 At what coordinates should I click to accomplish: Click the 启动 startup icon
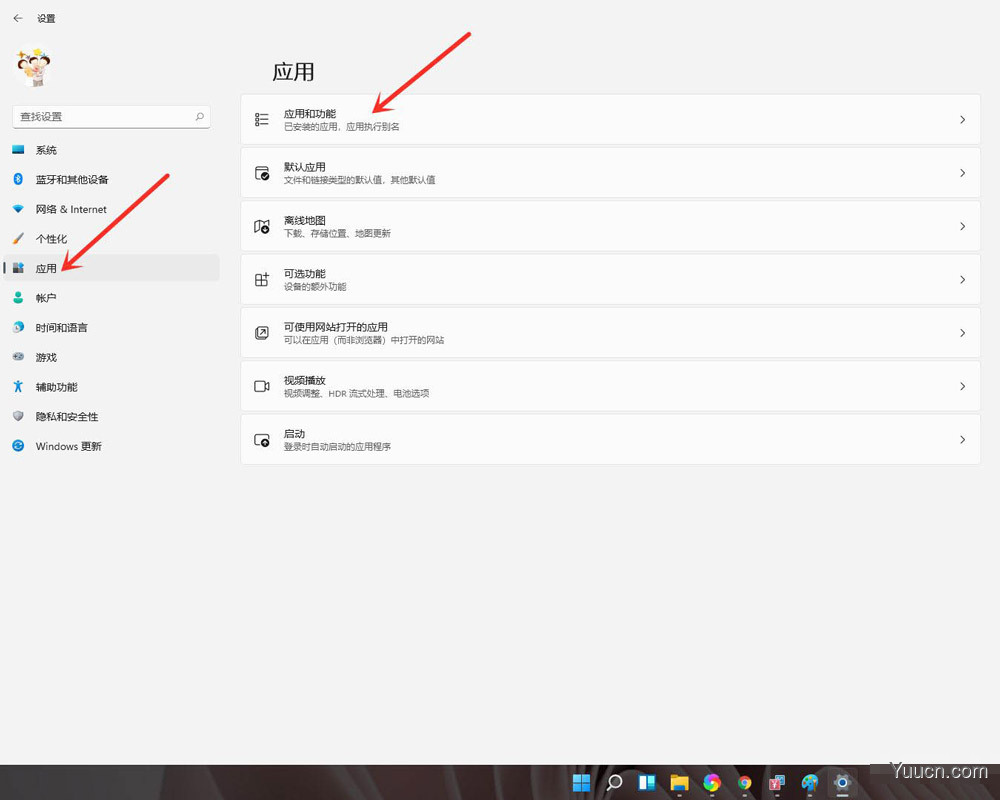click(x=261, y=440)
